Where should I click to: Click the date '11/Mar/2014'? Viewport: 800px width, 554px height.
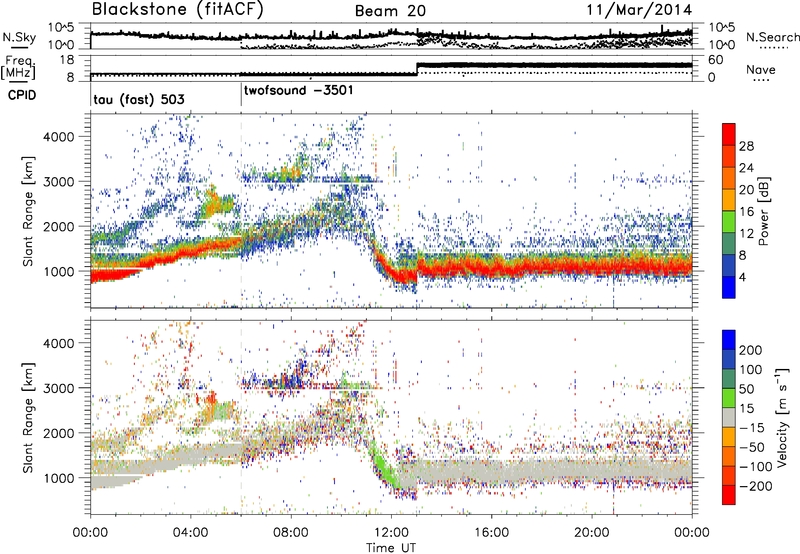pos(639,10)
